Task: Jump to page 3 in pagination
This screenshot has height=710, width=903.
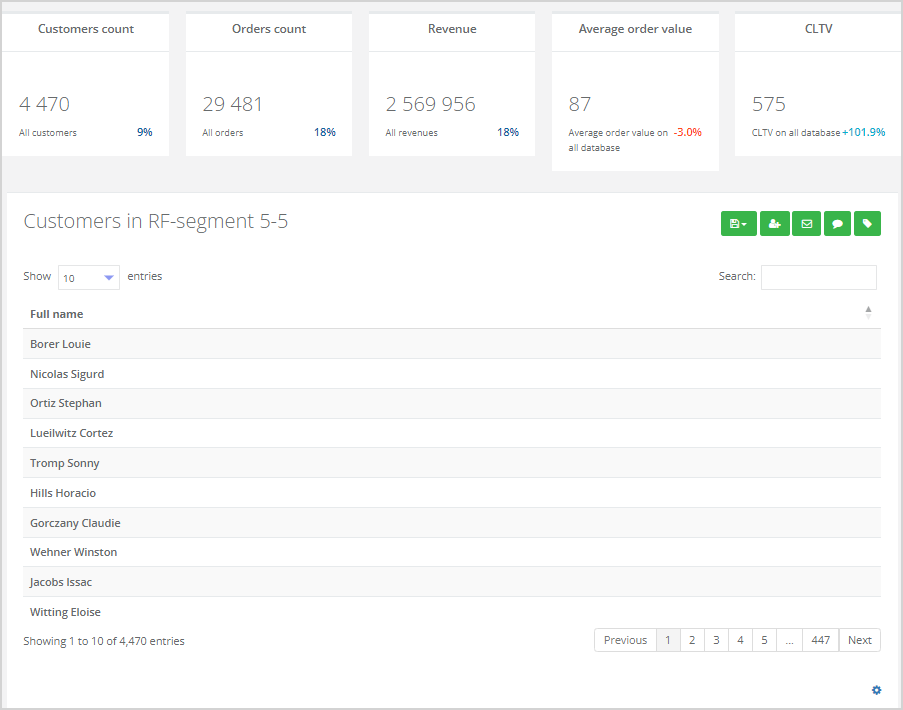Action: coord(716,640)
